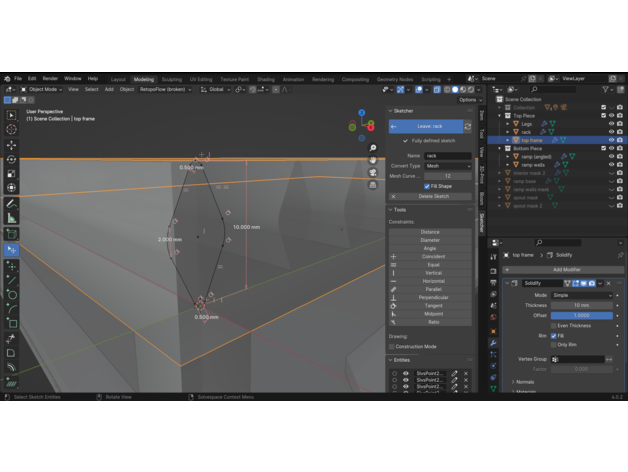
Task: Select the Rotate tool in left toolbar
Action: (x=11, y=159)
